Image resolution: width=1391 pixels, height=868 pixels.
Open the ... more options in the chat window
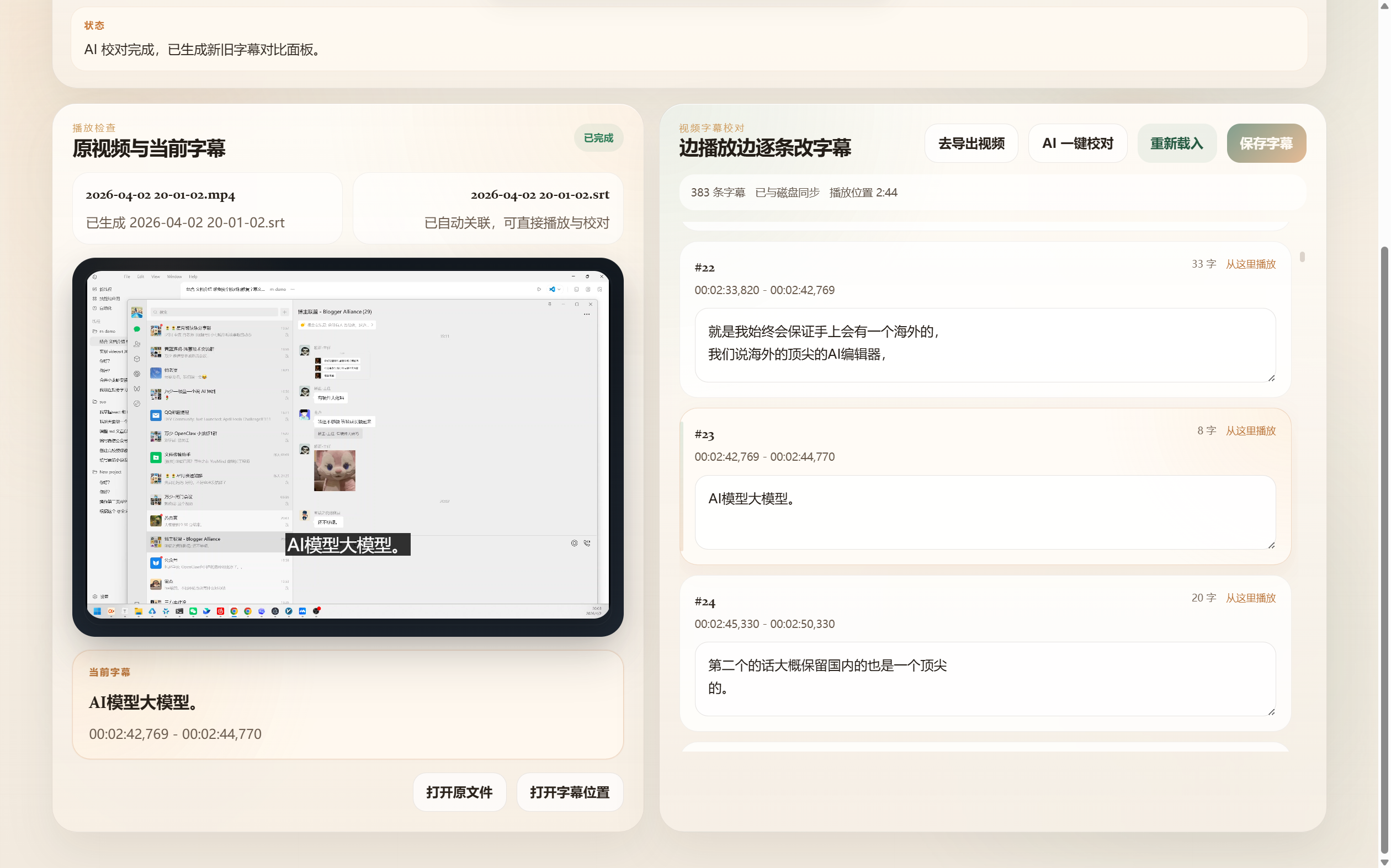[x=587, y=315]
